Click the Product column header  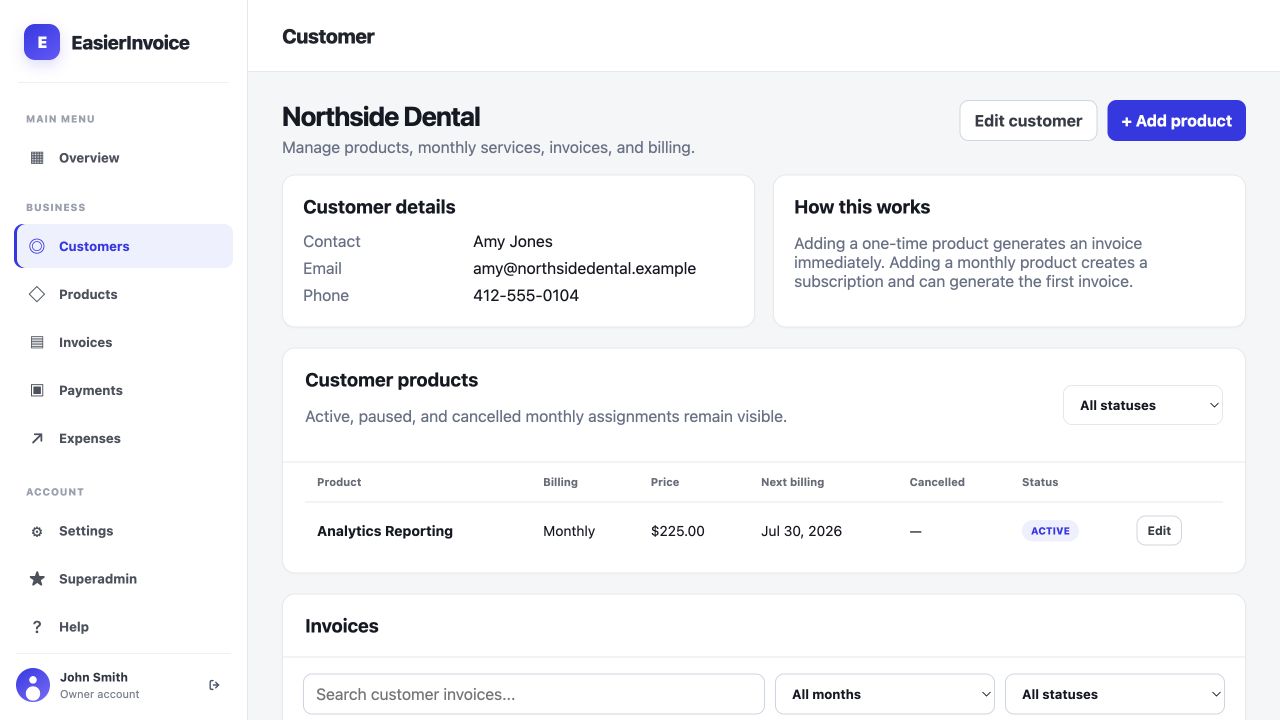339,482
